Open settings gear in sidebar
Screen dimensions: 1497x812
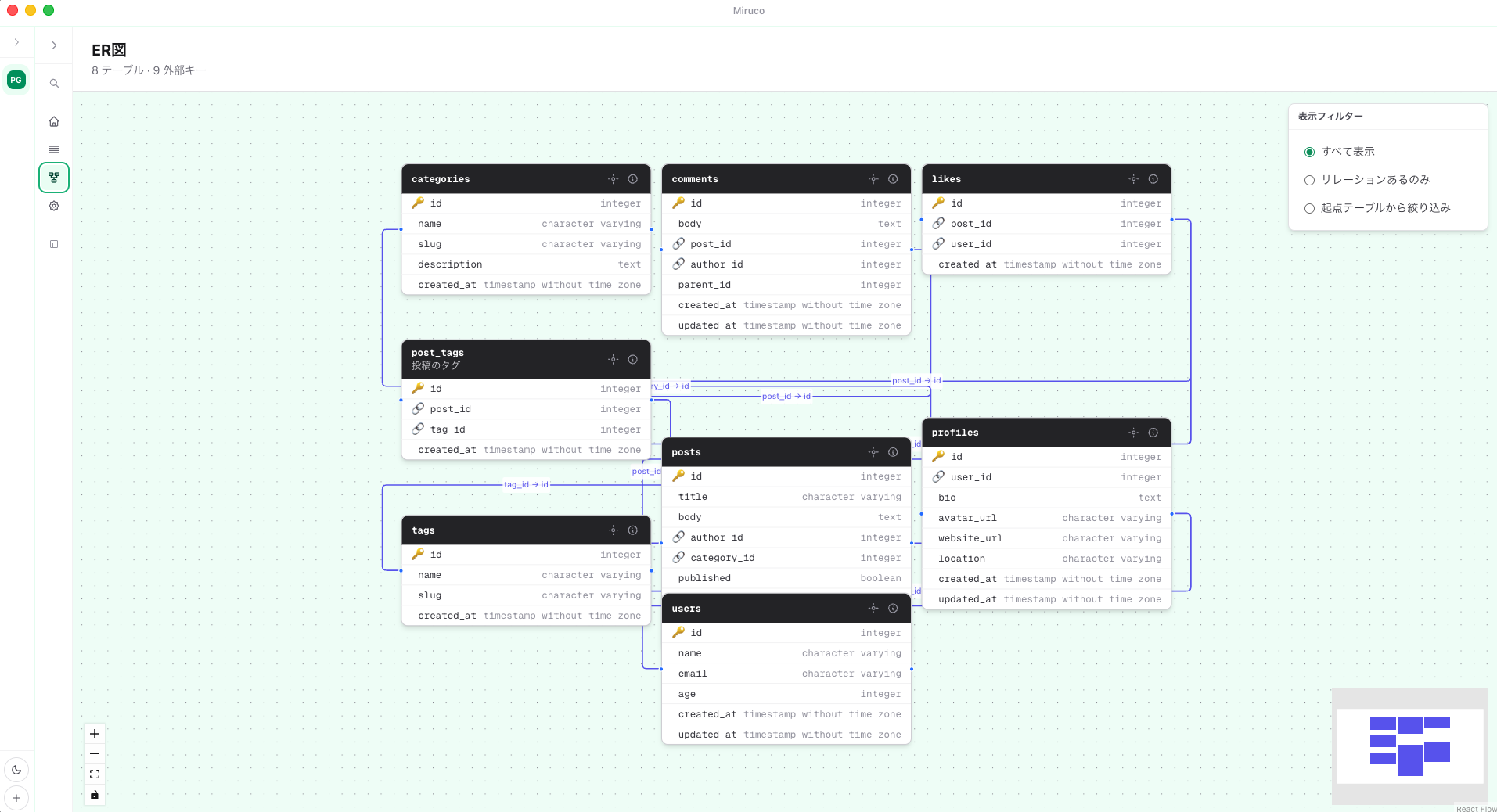pos(54,206)
